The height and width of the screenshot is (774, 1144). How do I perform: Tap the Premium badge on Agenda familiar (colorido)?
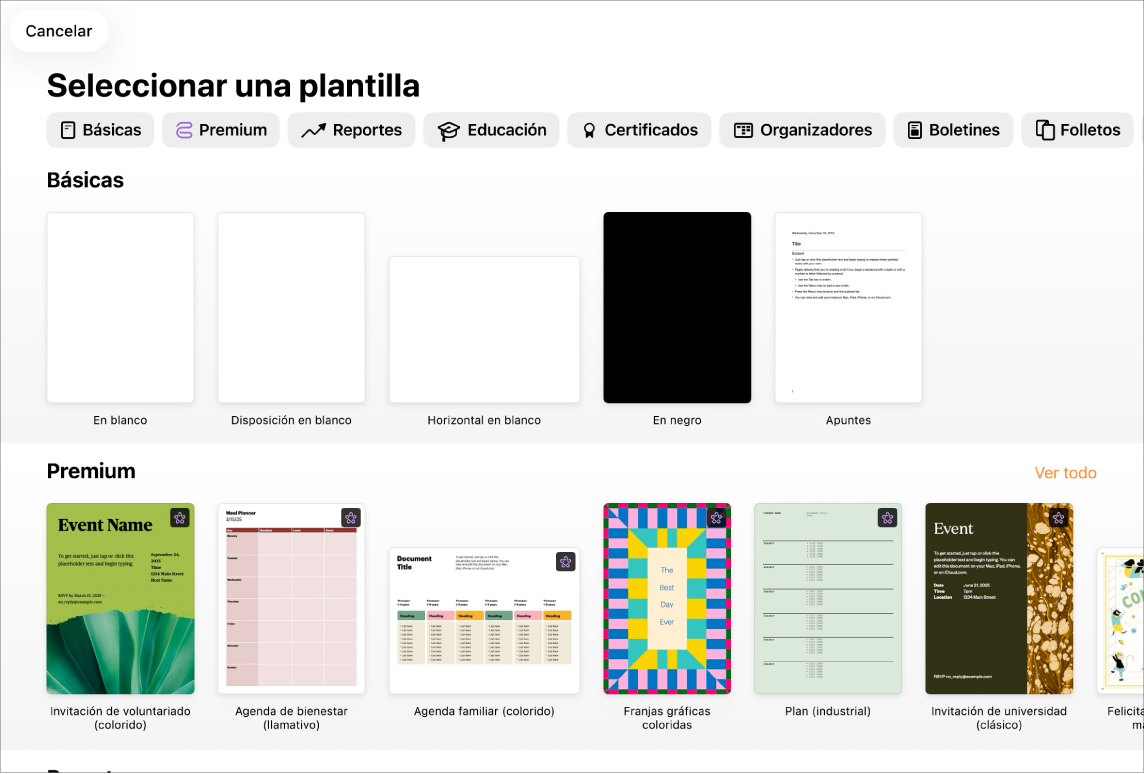(x=565, y=562)
